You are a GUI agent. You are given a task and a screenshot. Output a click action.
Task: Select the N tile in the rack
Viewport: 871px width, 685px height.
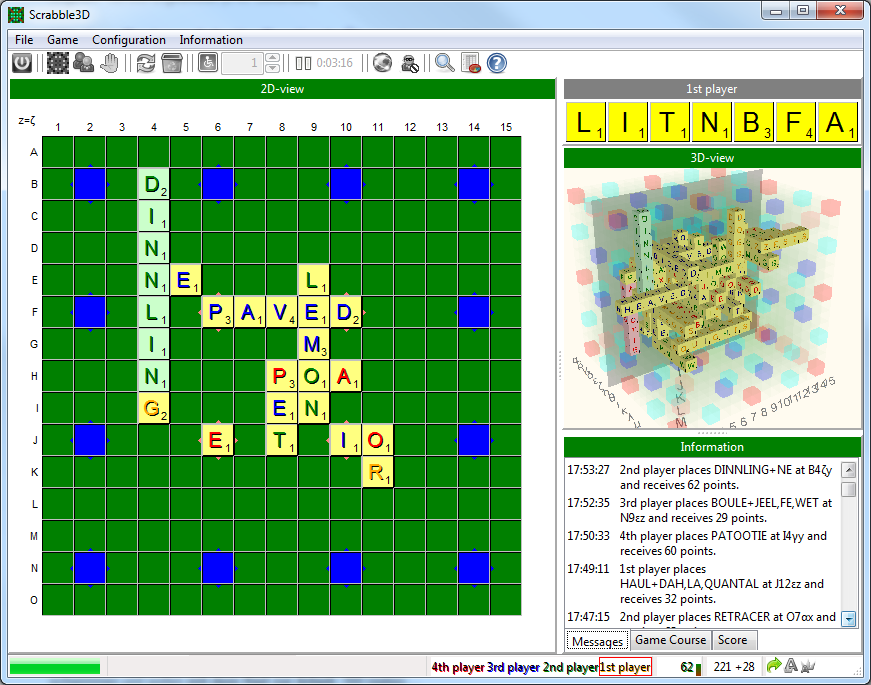tap(712, 122)
